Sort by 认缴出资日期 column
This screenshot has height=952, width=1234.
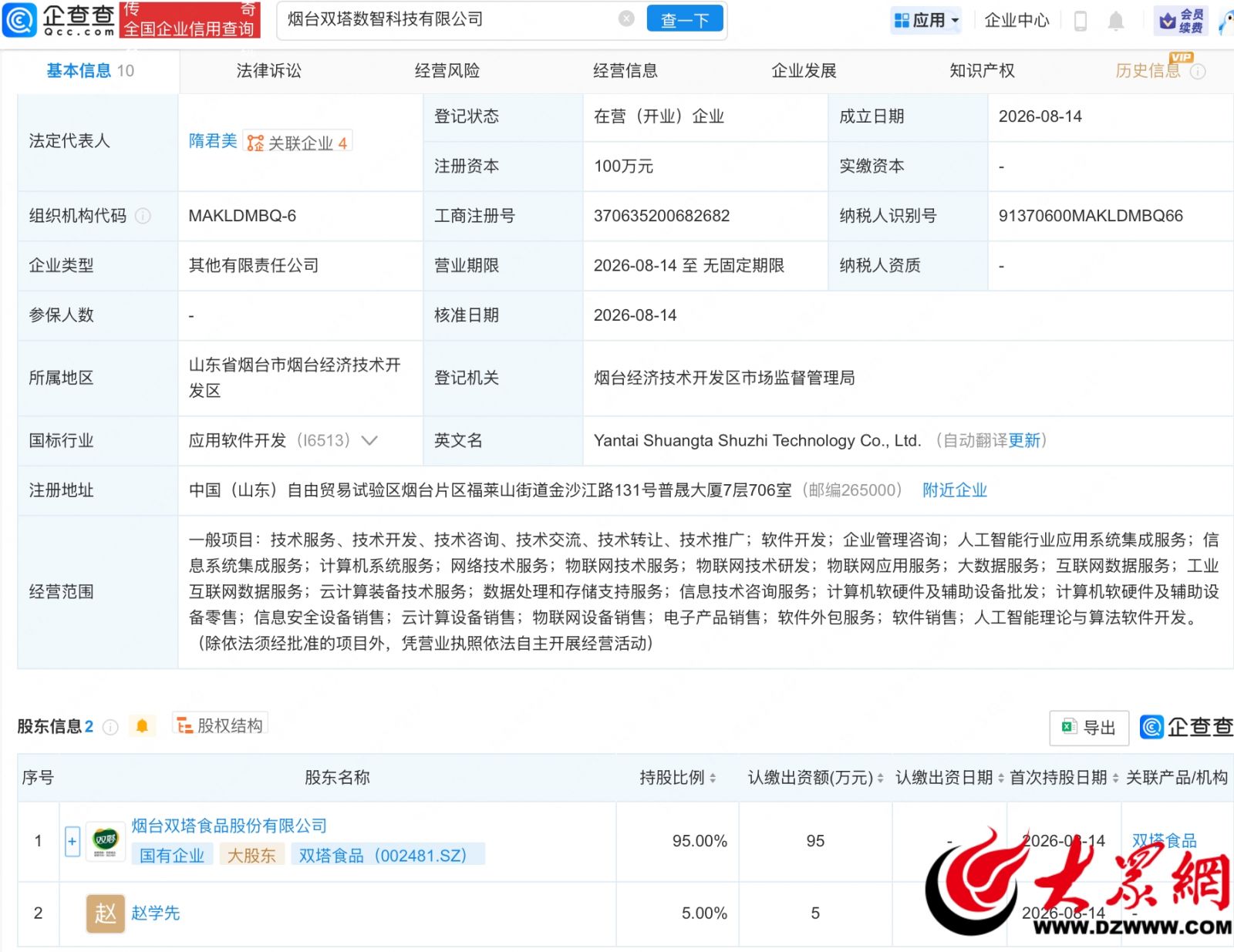(x=1000, y=779)
